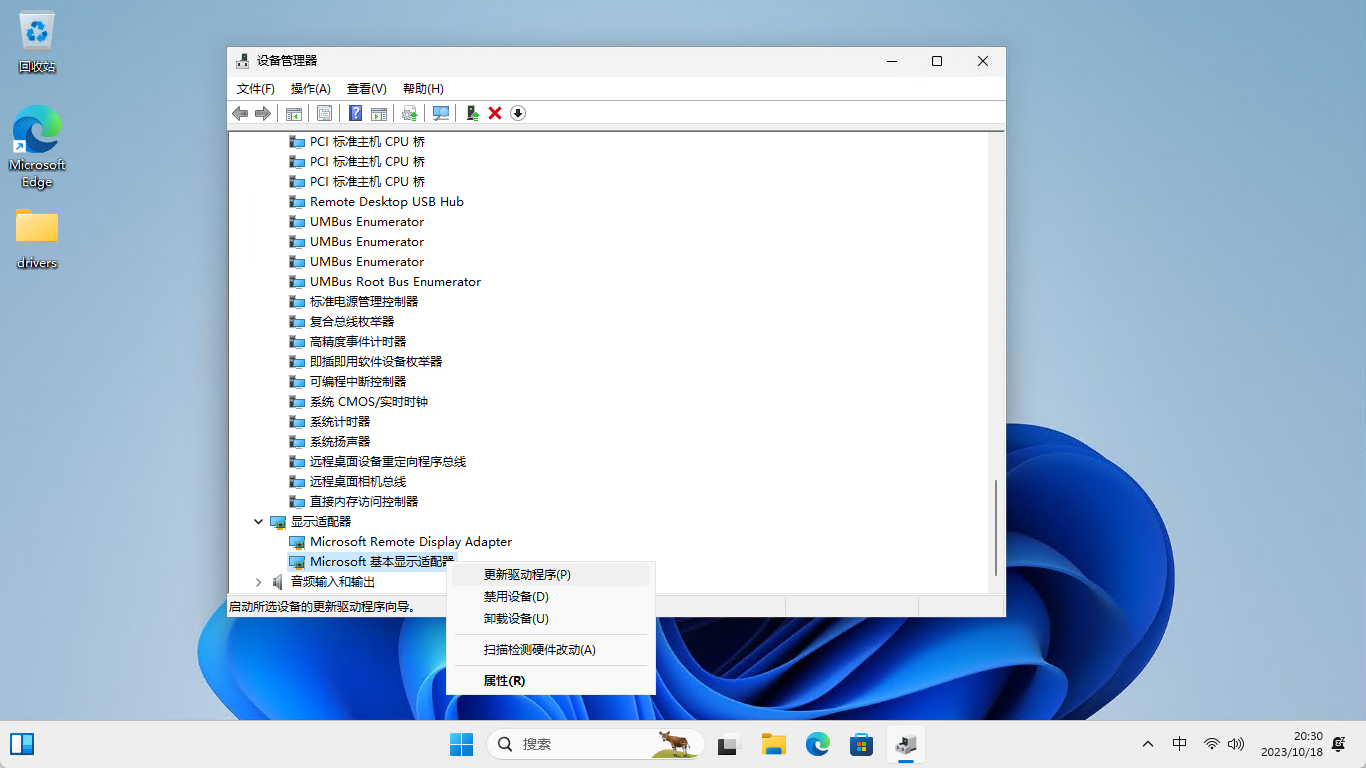Toggle the show/hide console tree toolbar icon
Viewport: 1366px width, 768px height.
click(294, 113)
